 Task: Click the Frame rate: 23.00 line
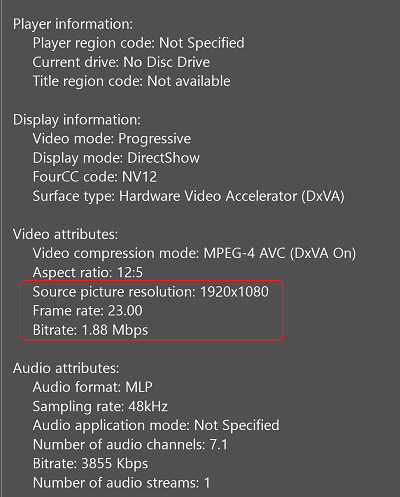coord(87,311)
